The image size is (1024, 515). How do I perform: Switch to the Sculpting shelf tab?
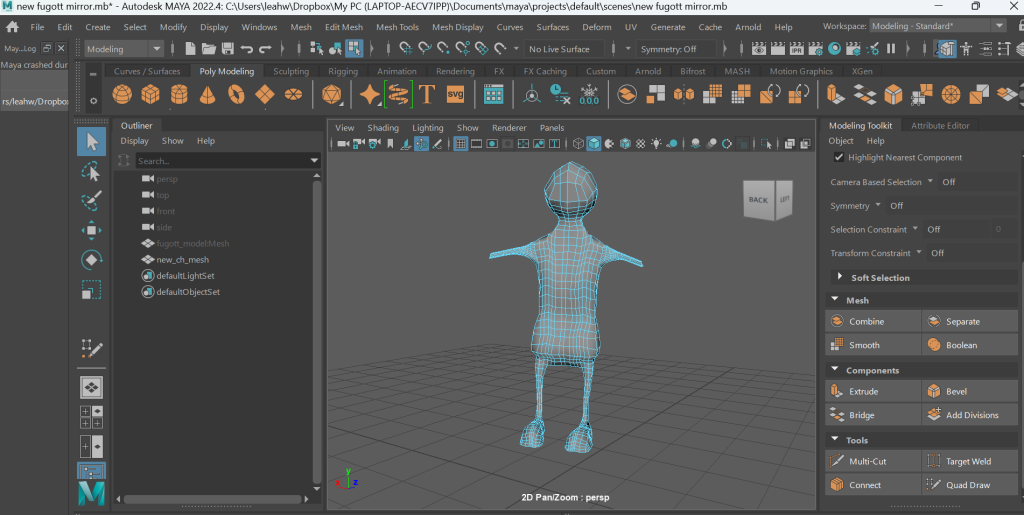[x=291, y=71]
